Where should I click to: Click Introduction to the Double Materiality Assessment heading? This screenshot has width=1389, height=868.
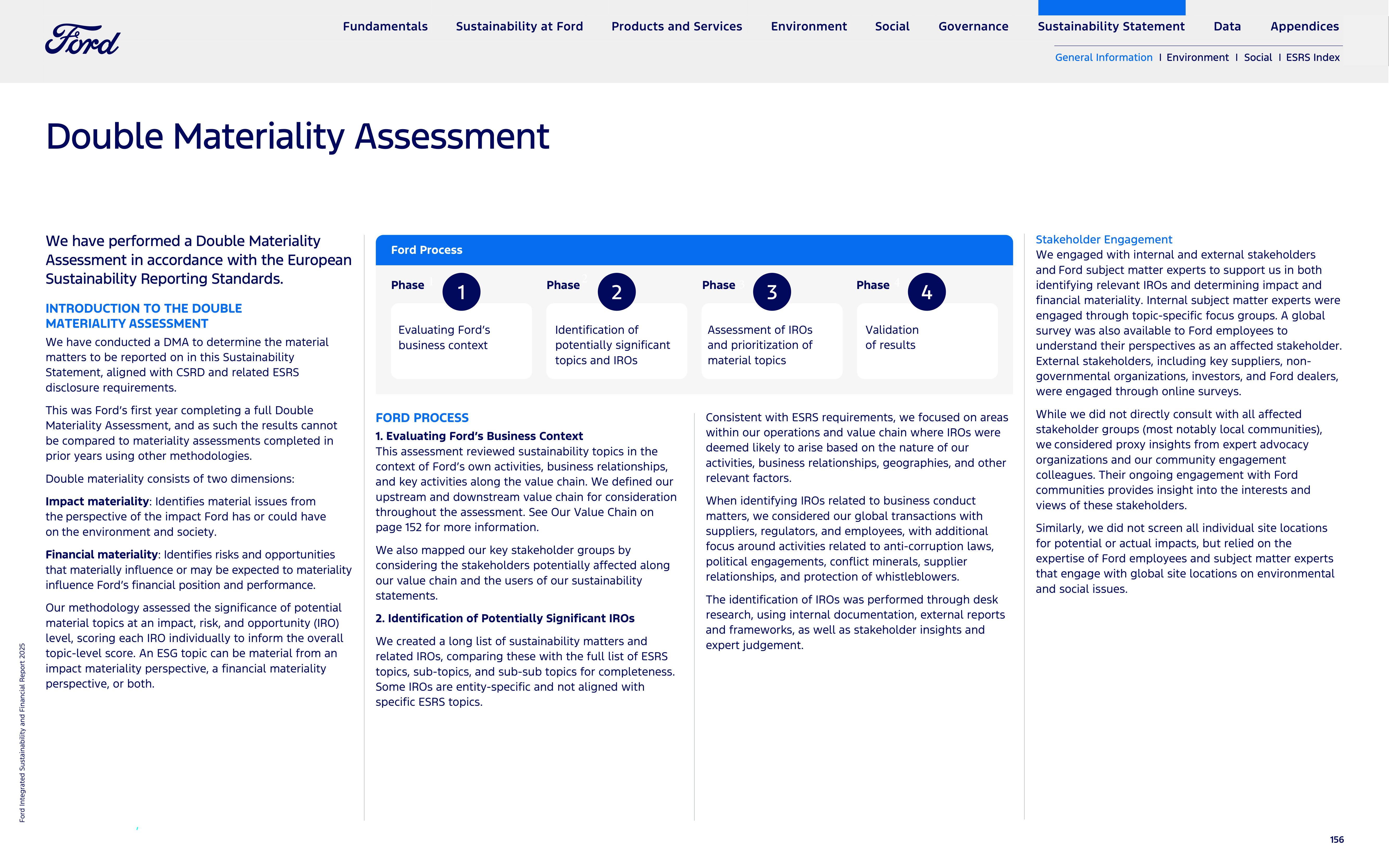pyautogui.click(x=143, y=316)
